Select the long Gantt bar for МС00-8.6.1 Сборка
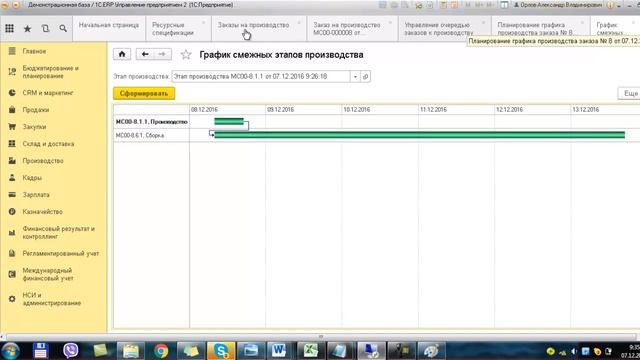The width and height of the screenshot is (640, 360). (420, 135)
